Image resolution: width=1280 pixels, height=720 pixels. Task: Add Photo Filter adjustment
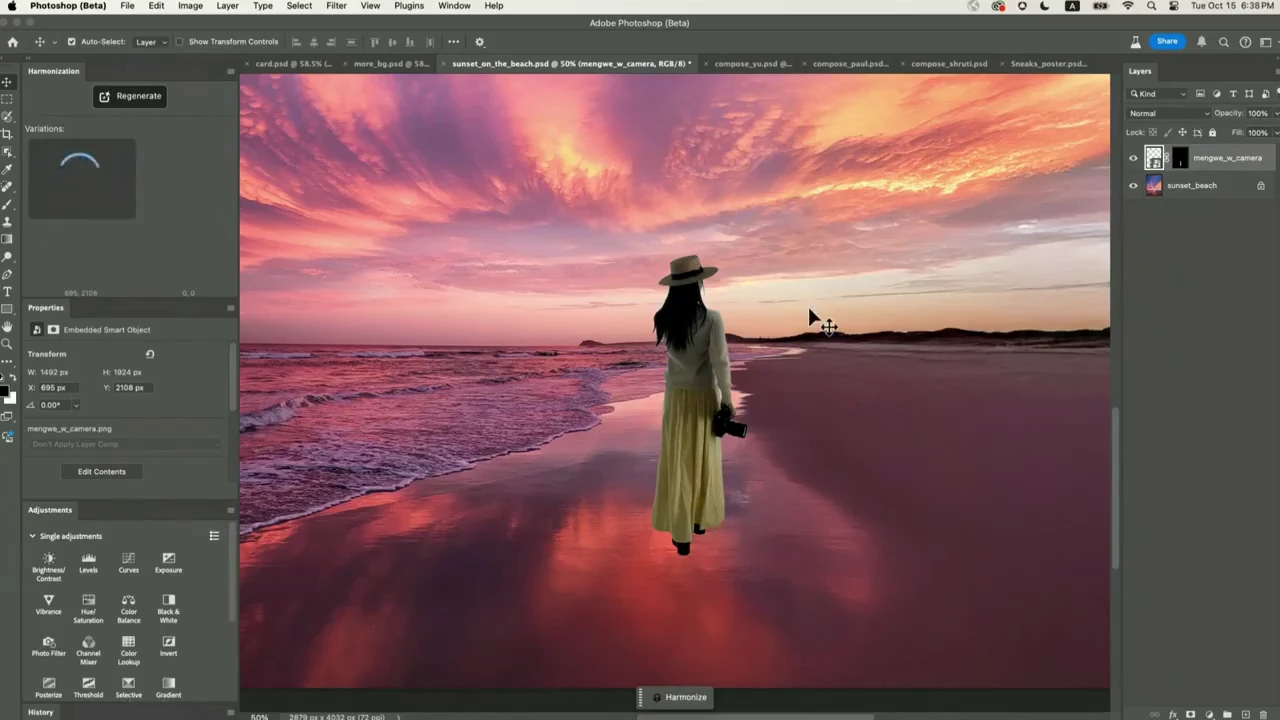[48, 646]
